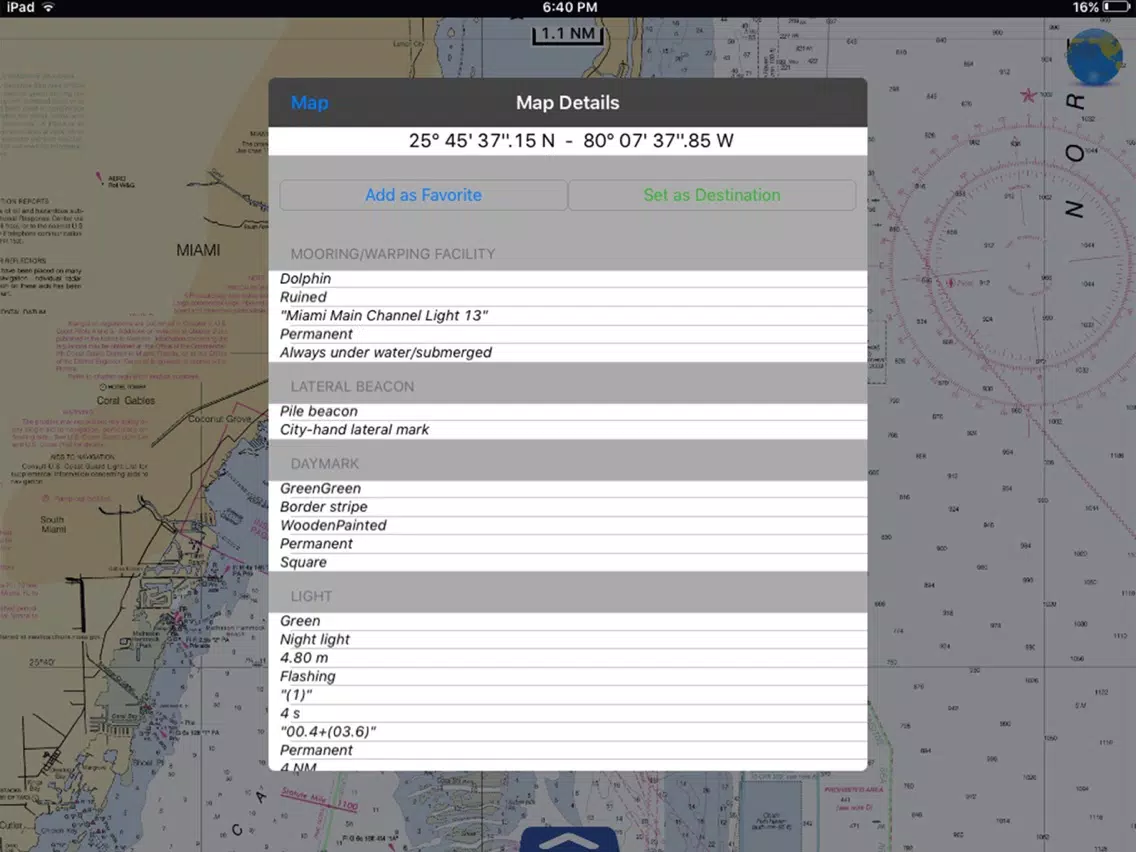Screen dimensions: 1136x852
Task: Select the Dolphin row
Action: 567,279
